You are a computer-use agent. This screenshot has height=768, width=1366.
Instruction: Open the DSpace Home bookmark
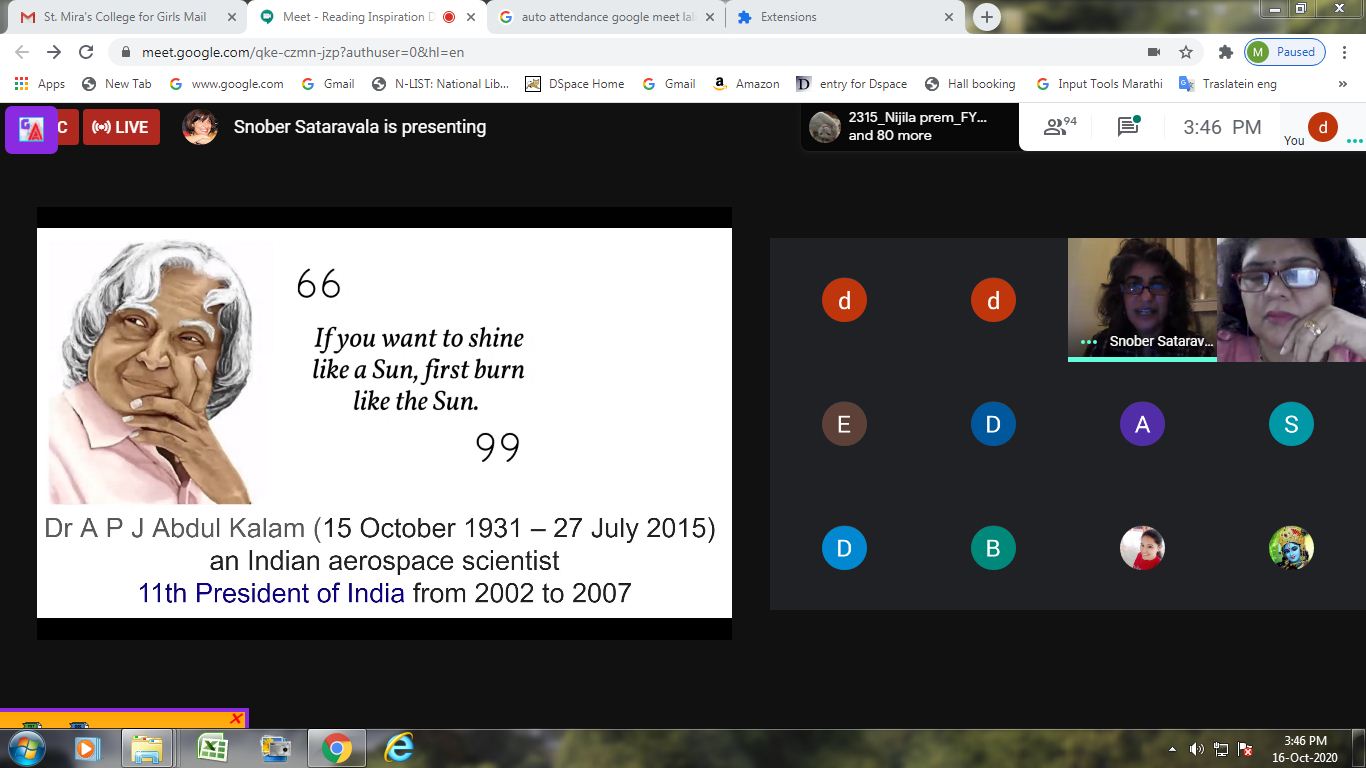575,84
